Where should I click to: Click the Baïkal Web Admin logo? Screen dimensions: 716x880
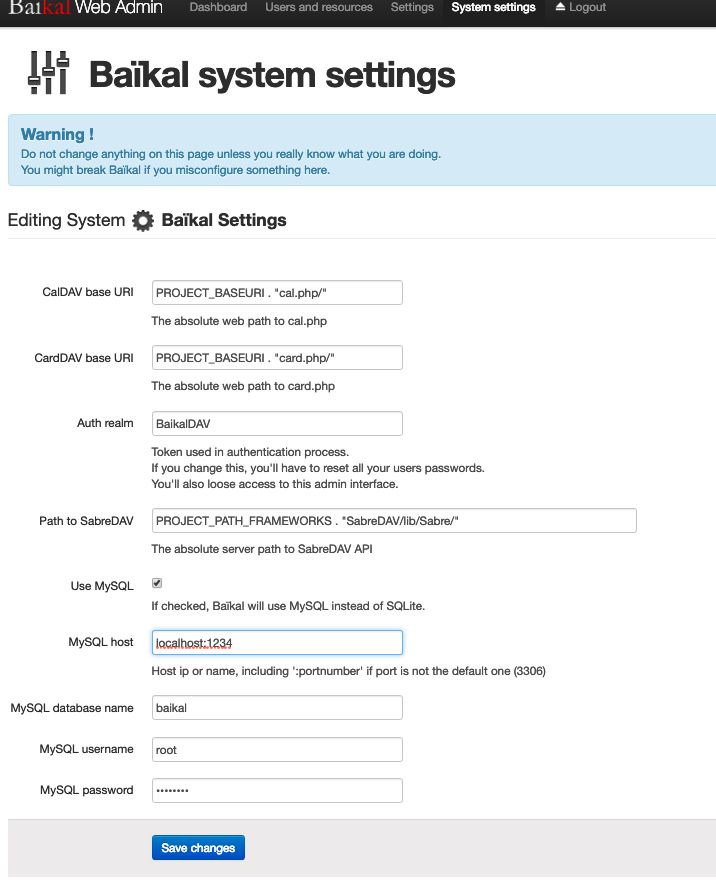[x=89, y=7]
